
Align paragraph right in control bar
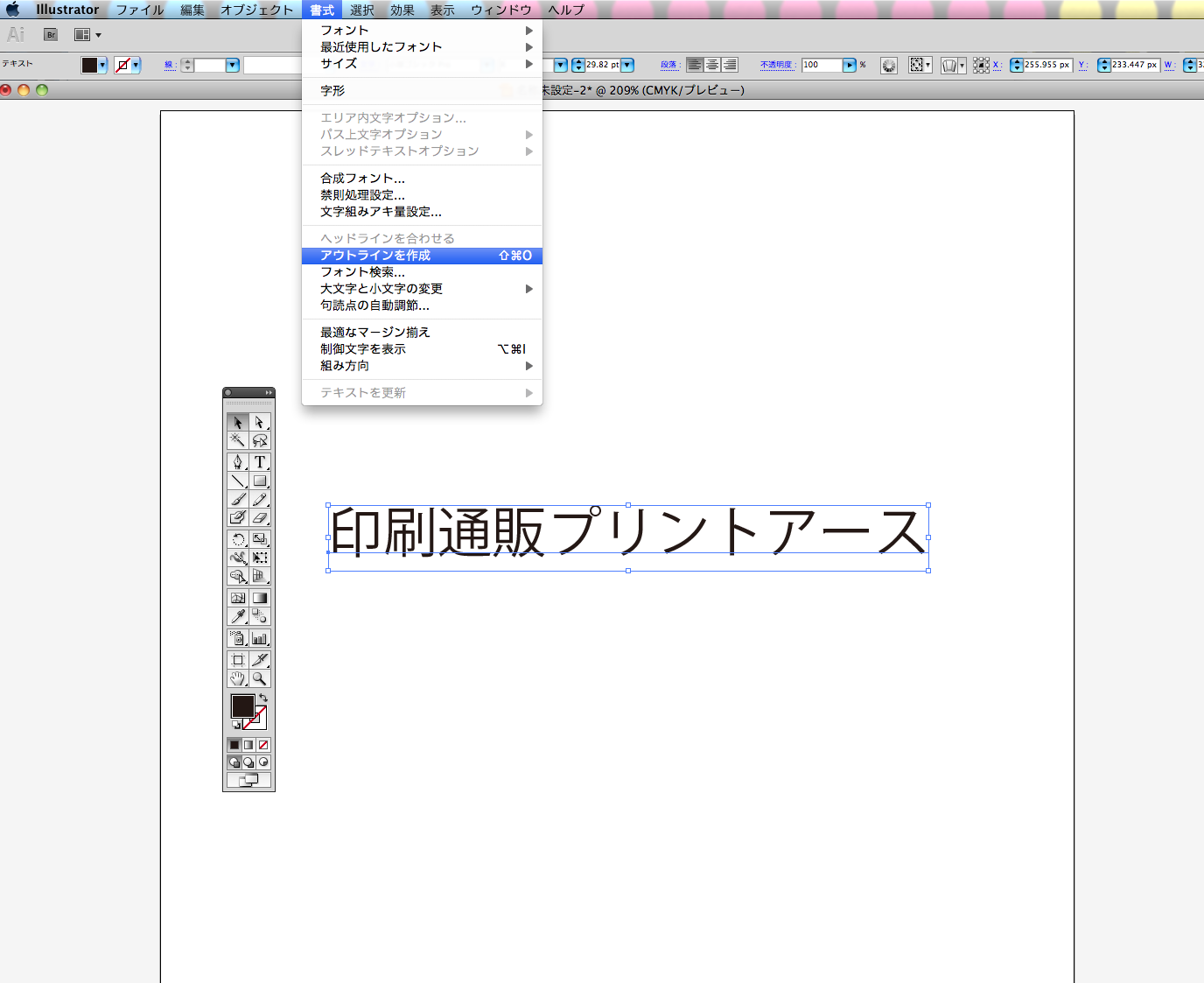coord(730,65)
